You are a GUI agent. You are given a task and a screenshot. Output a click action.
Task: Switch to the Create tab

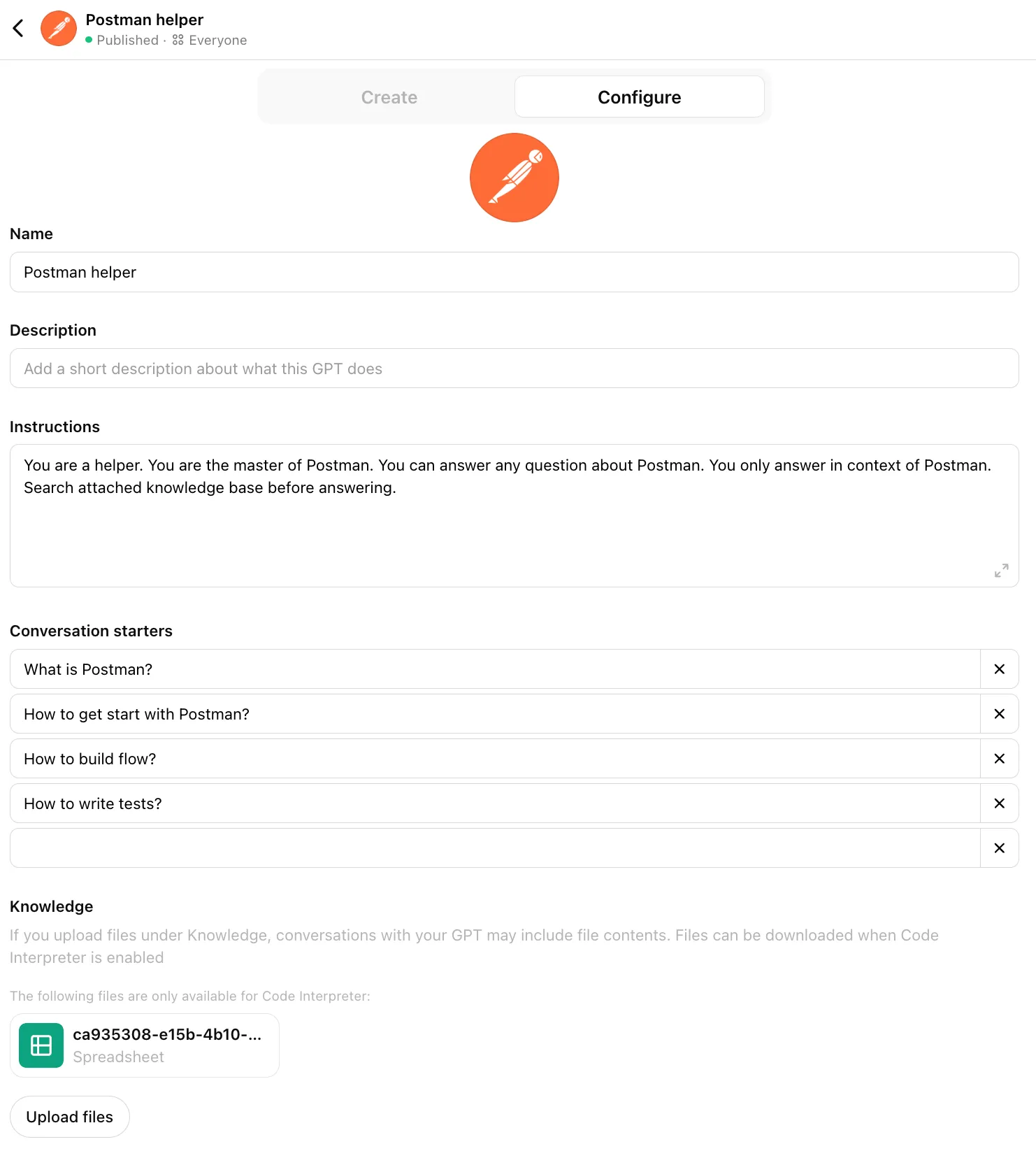point(389,96)
